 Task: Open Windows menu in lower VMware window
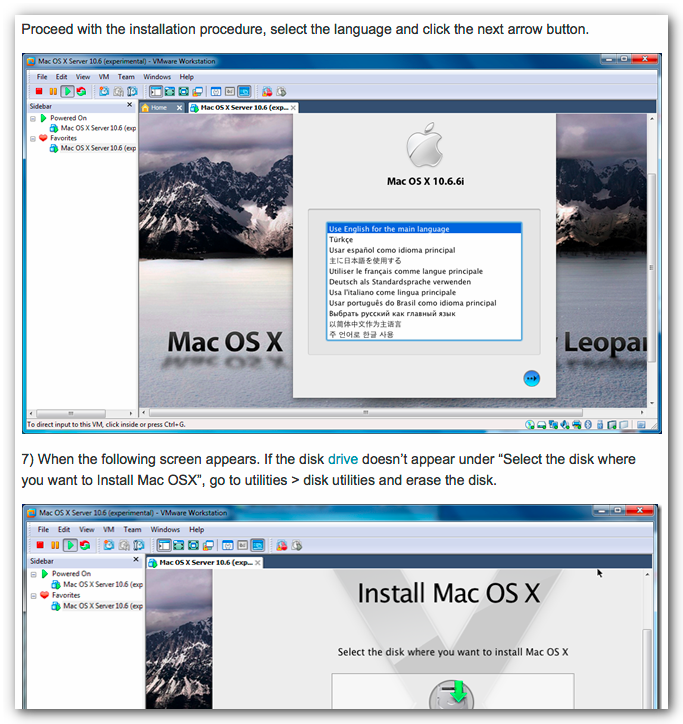click(165, 530)
